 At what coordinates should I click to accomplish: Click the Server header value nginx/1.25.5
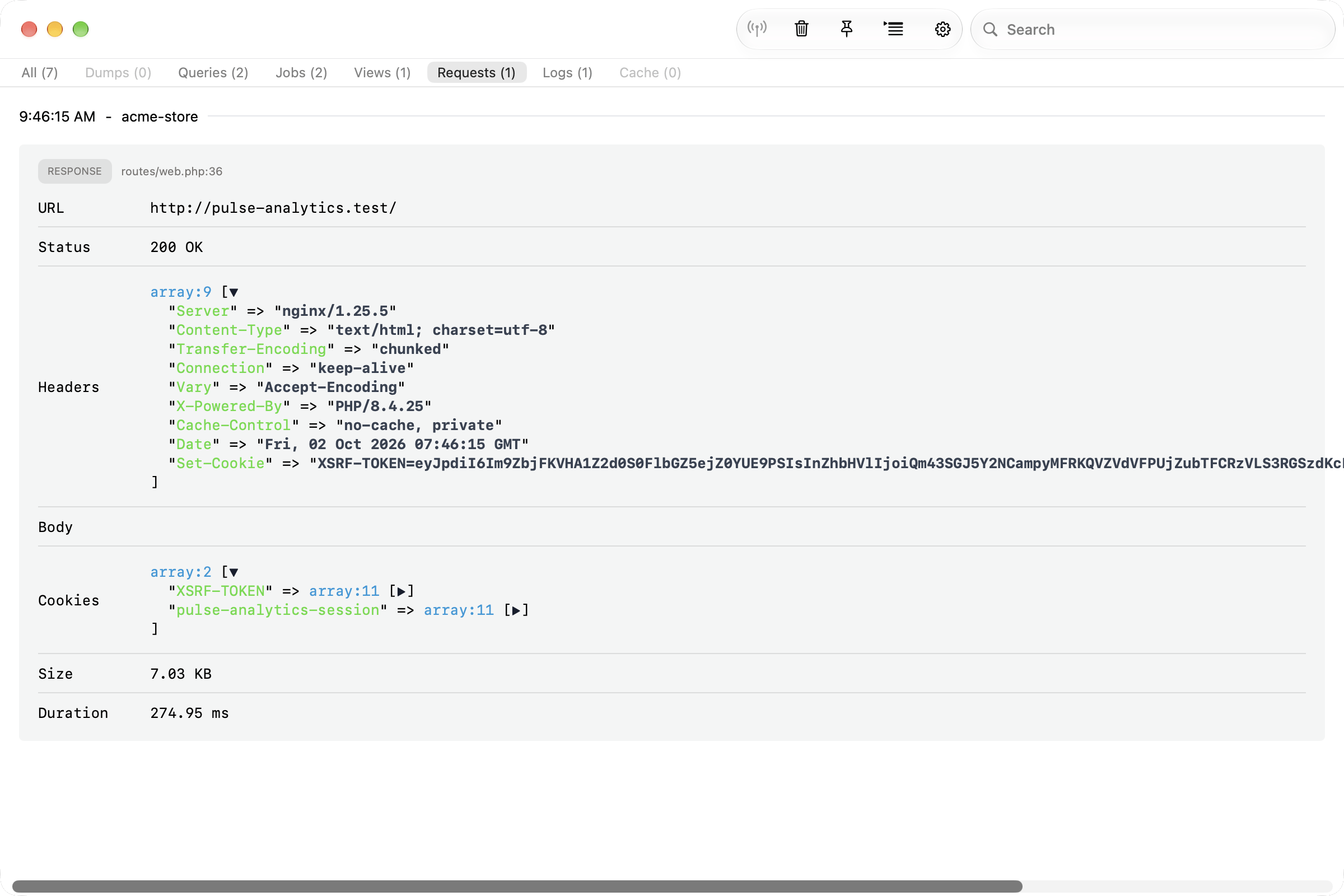point(335,311)
